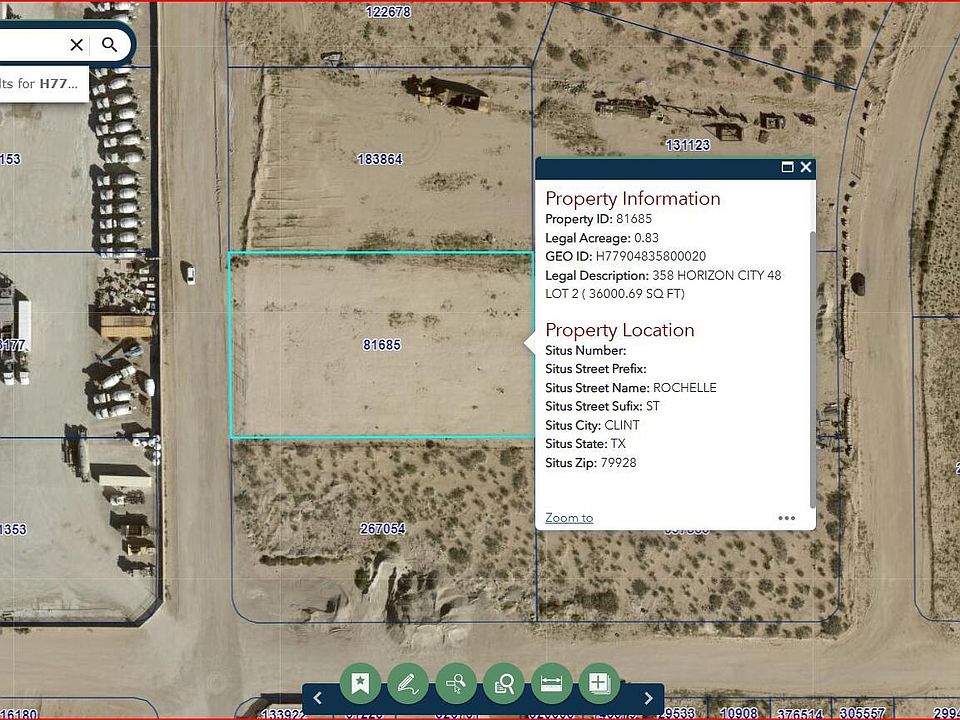The height and width of the screenshot is (720, 960).
Task: Click the Property Information heading
Action: 632,198
